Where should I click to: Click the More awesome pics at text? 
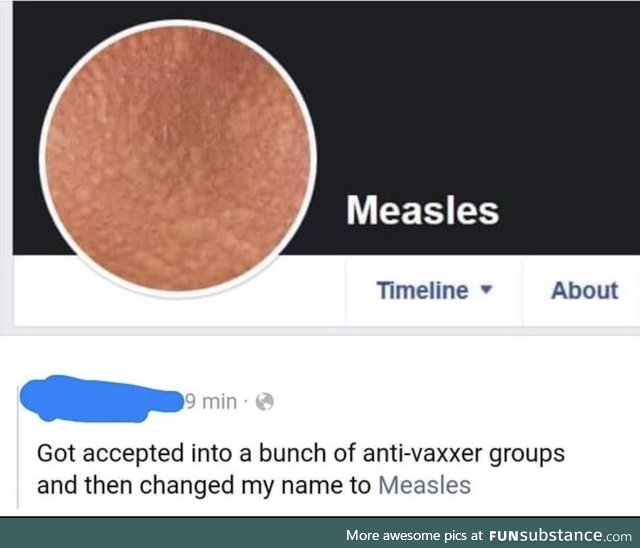(415, 535)
